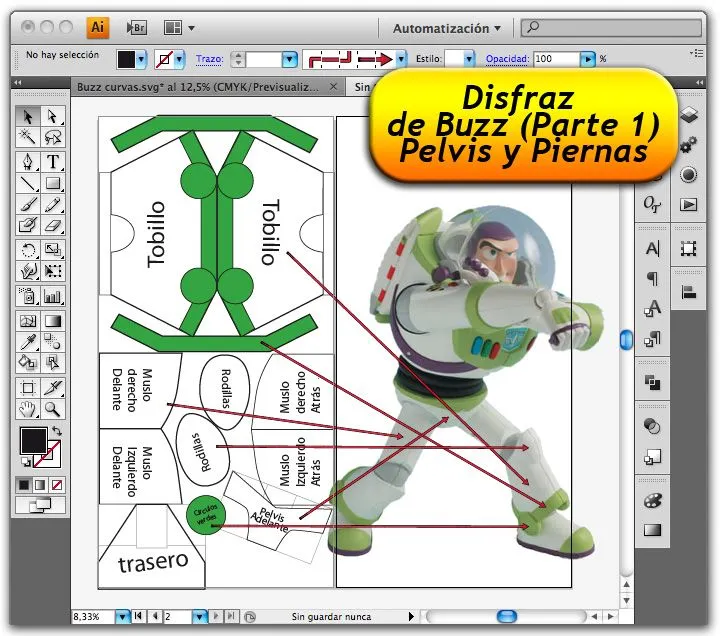Collapse the toolbox with double-arrow
720x636 pixels.
pyautogui.click(x=18, y=83)
